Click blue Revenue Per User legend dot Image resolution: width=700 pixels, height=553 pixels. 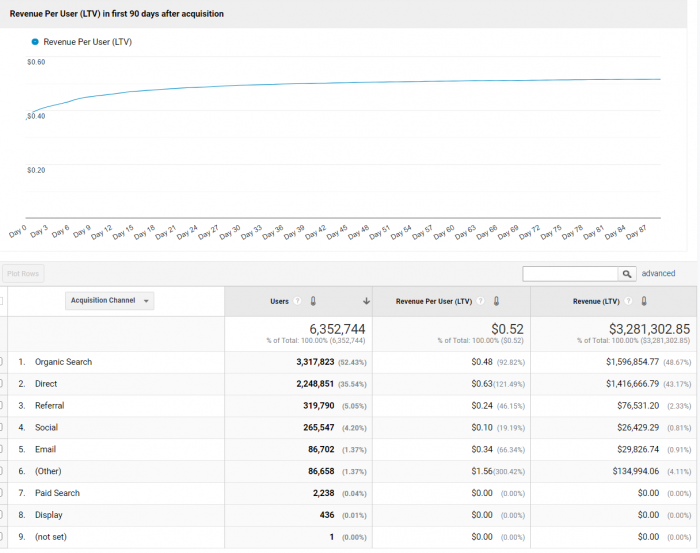[36, 42]
